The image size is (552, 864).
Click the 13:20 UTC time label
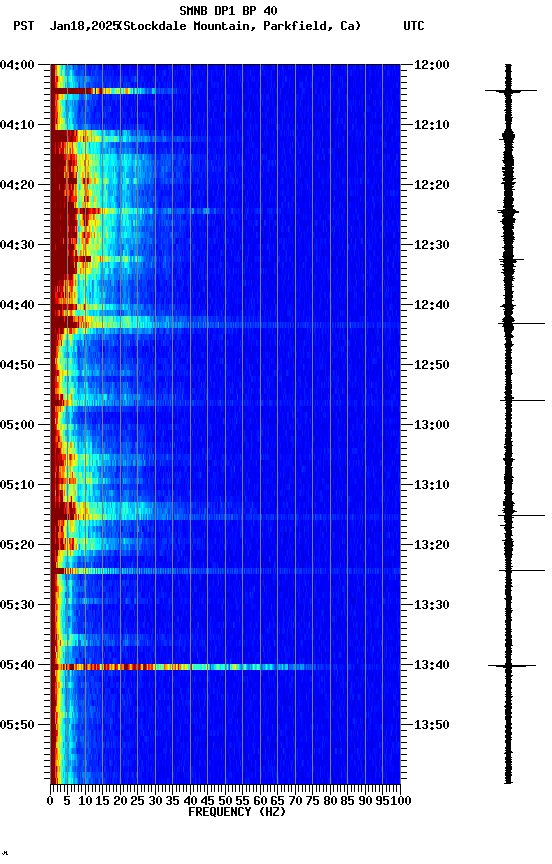click(432, 546)
